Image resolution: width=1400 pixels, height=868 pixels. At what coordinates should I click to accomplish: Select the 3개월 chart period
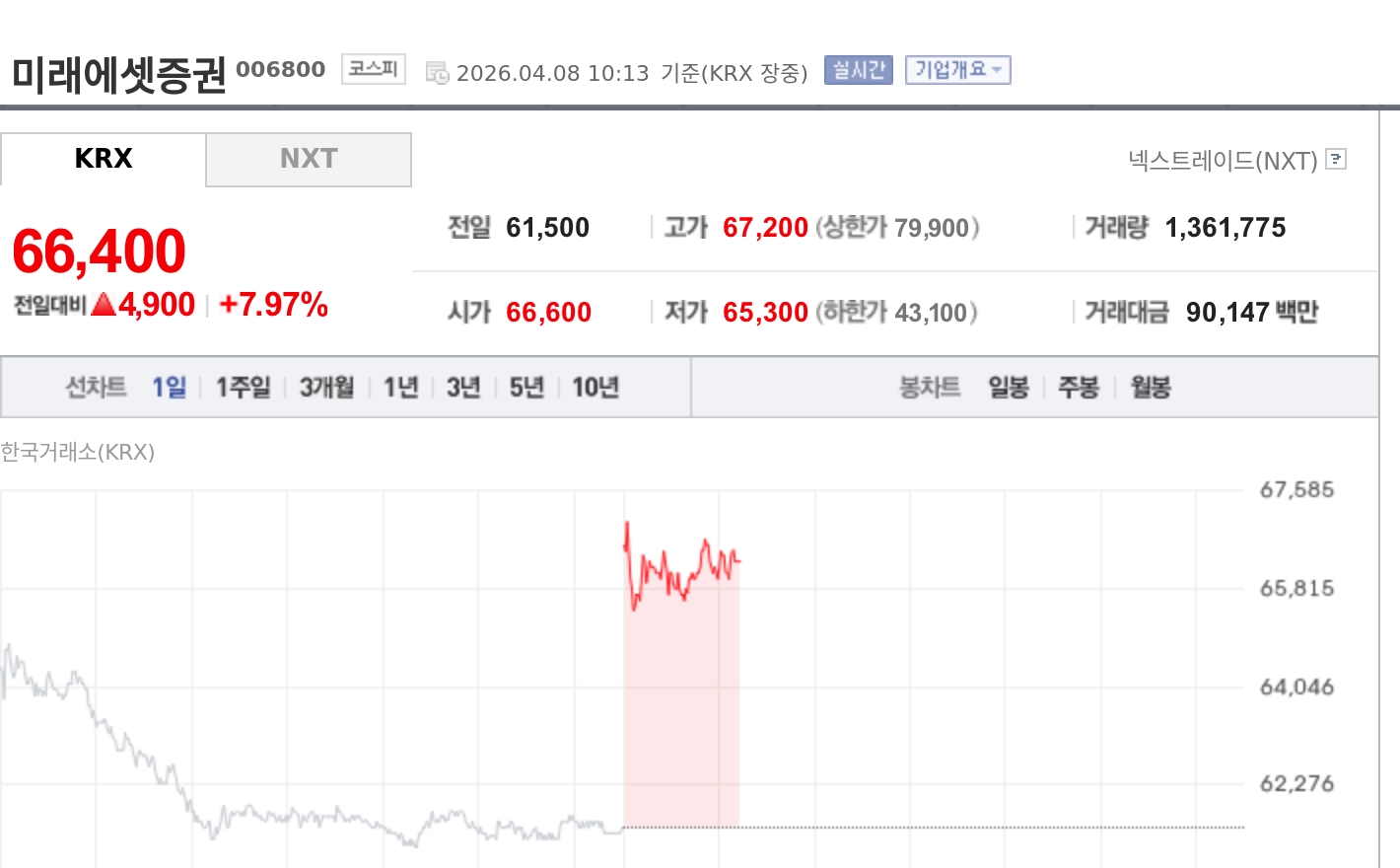tap(325, 387)
